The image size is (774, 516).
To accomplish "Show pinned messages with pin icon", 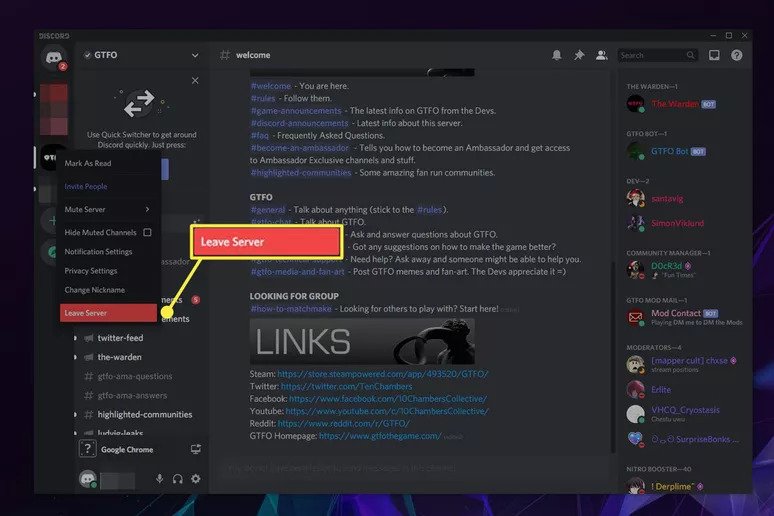I will pos(579,55).
